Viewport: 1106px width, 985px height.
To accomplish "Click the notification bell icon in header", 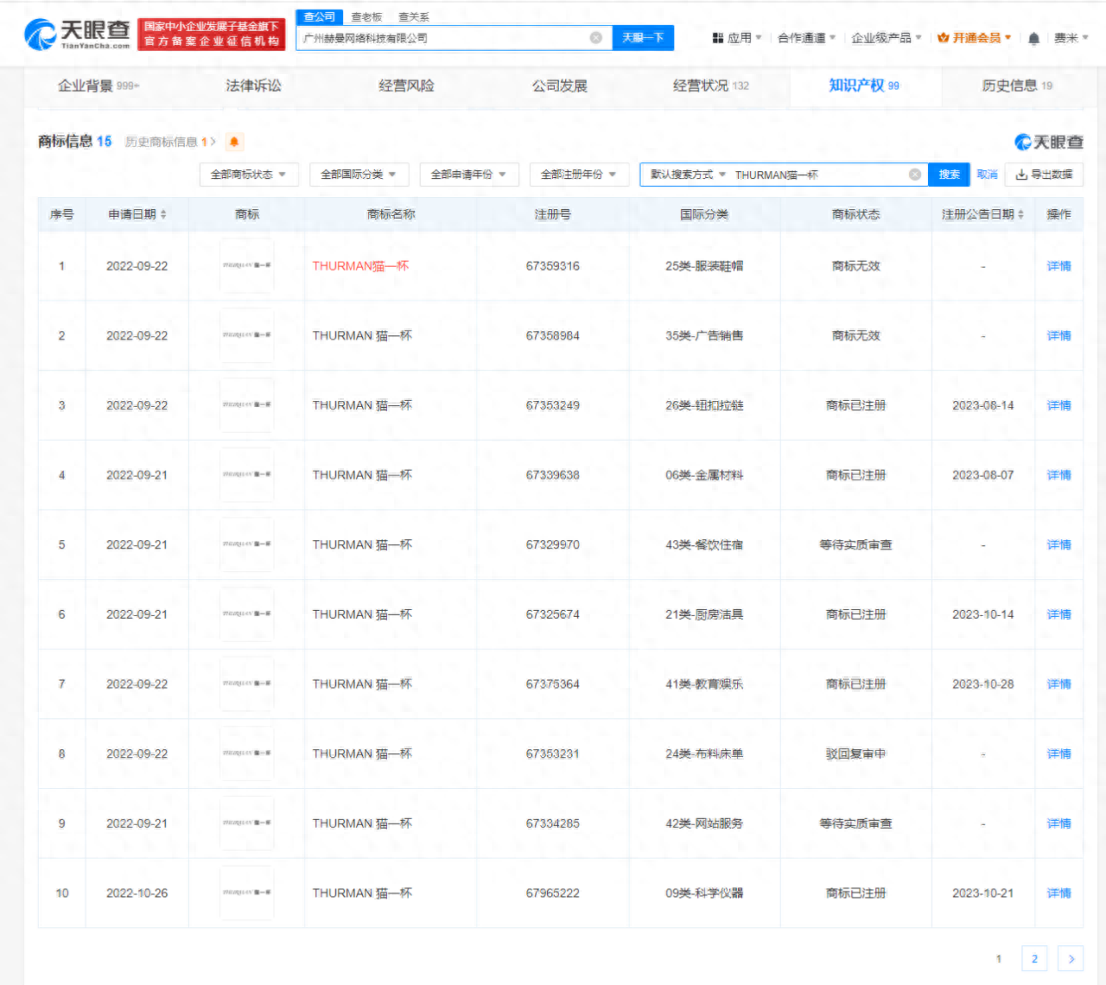I will [1033, 38].
